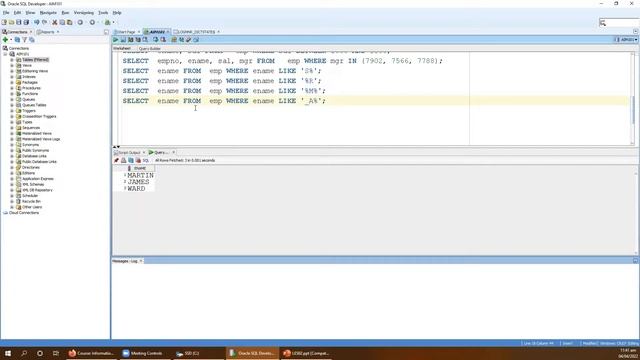Click the ENAME column header in the results
Viewport: 640px width, 360px height.
coord(140,168)
